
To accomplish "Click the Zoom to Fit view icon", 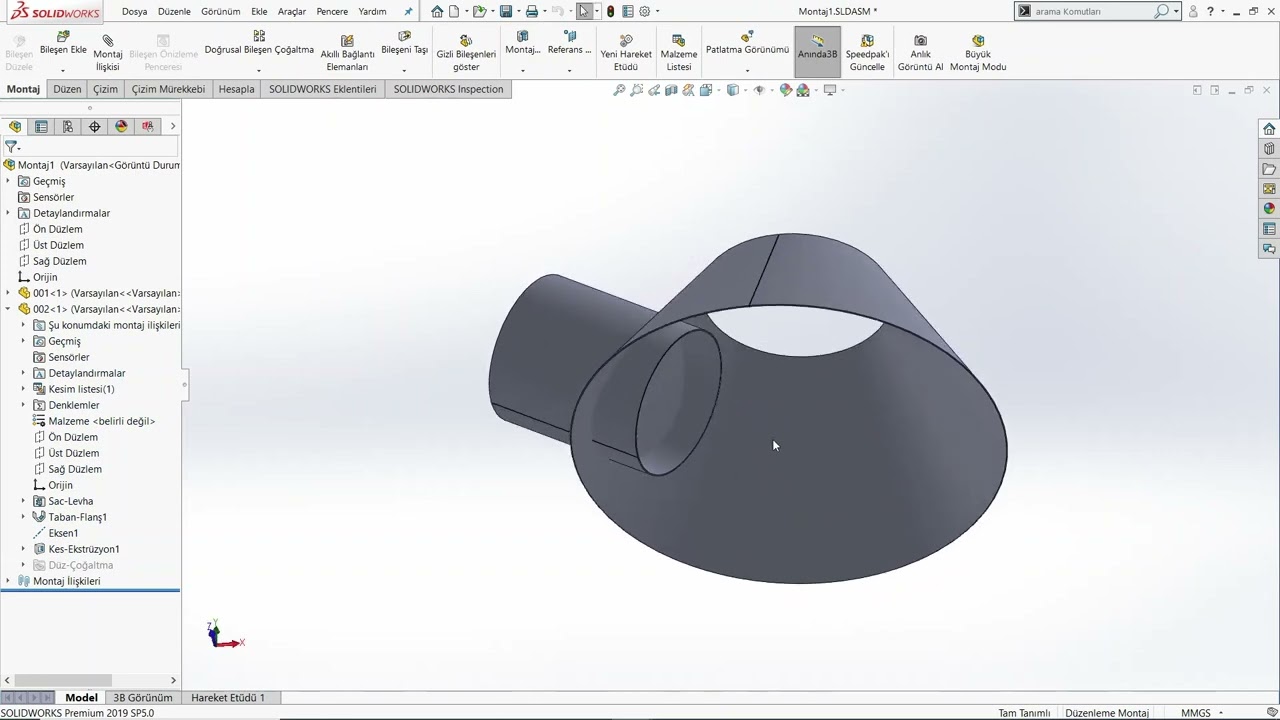I will [x=619, y=90].
